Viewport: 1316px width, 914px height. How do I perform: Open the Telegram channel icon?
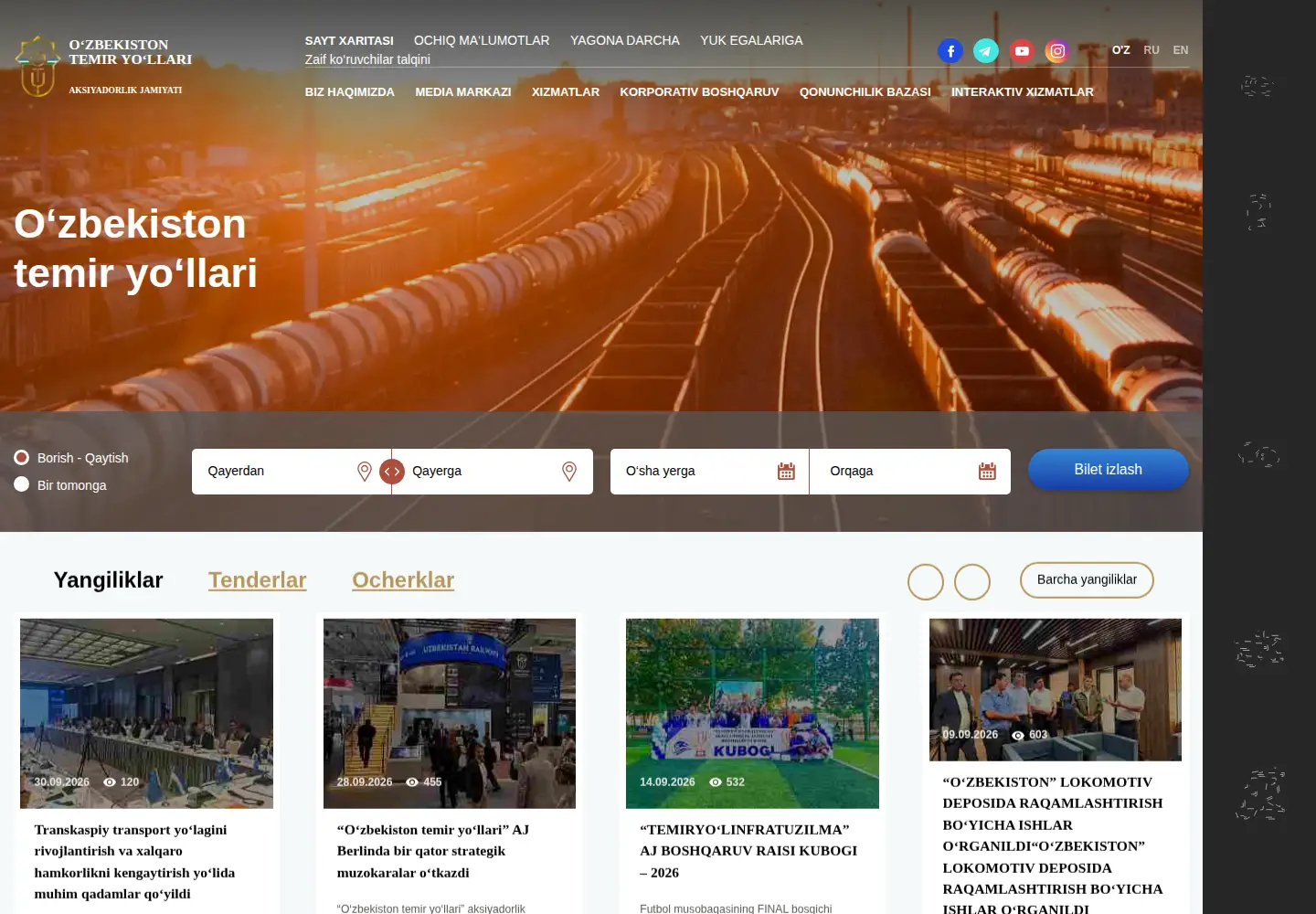point(986,51)
